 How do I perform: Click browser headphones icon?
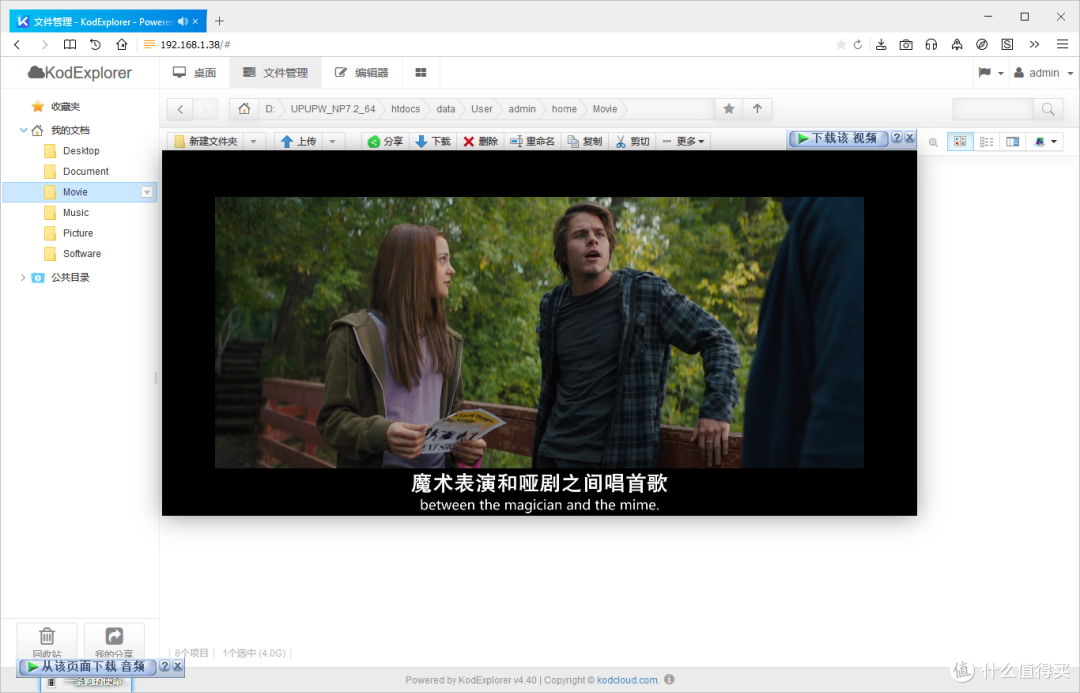pyautogui.click(x=931, y=45)
